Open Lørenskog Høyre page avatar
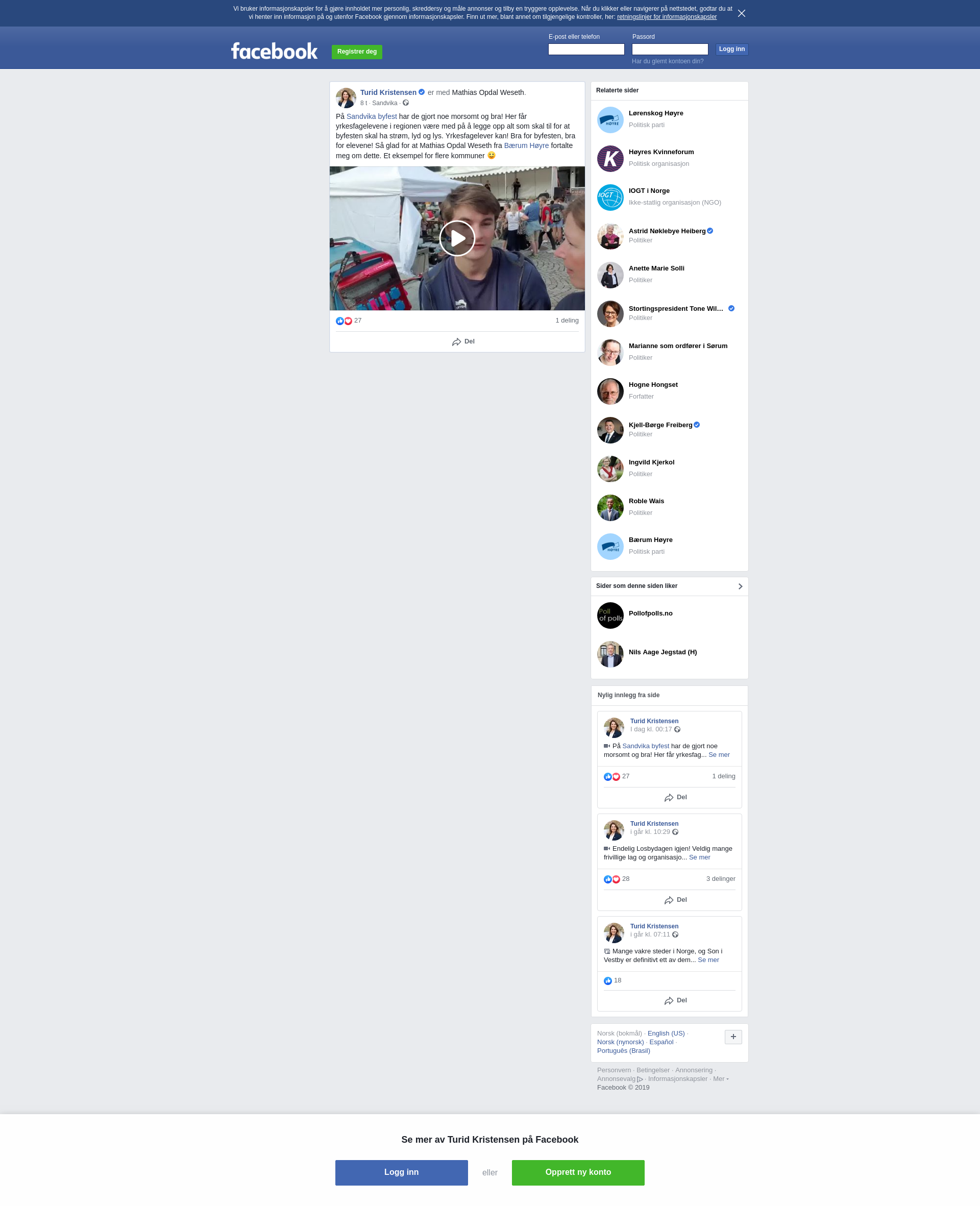 pyautogui.click(x=610, y=119)
